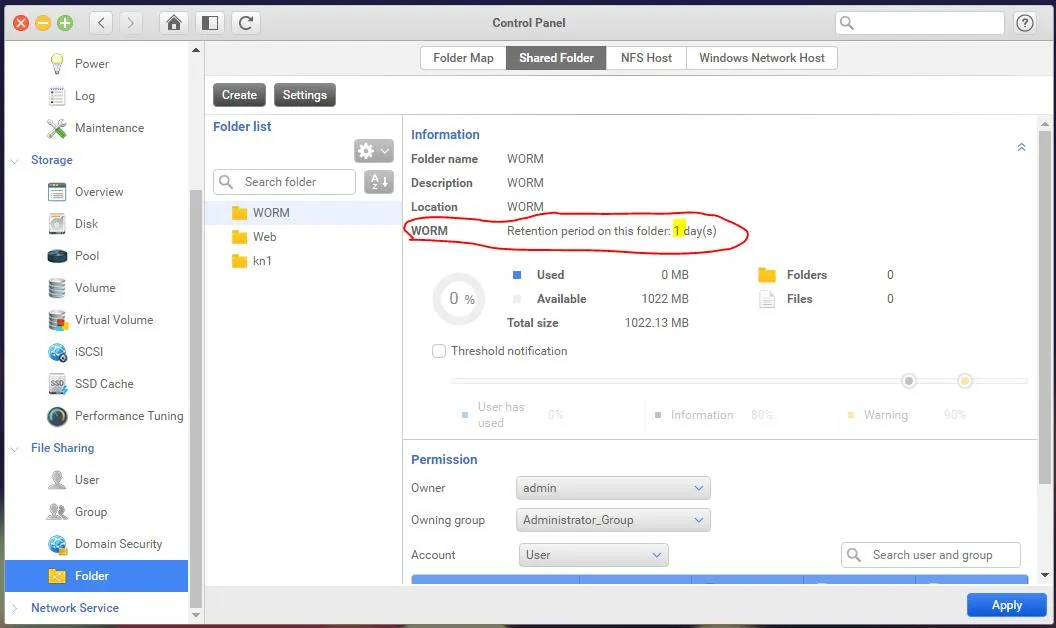Viewport: 1056px width, 628px height.
Task: Collapse the File Sharing section
Action: [15, 448]
